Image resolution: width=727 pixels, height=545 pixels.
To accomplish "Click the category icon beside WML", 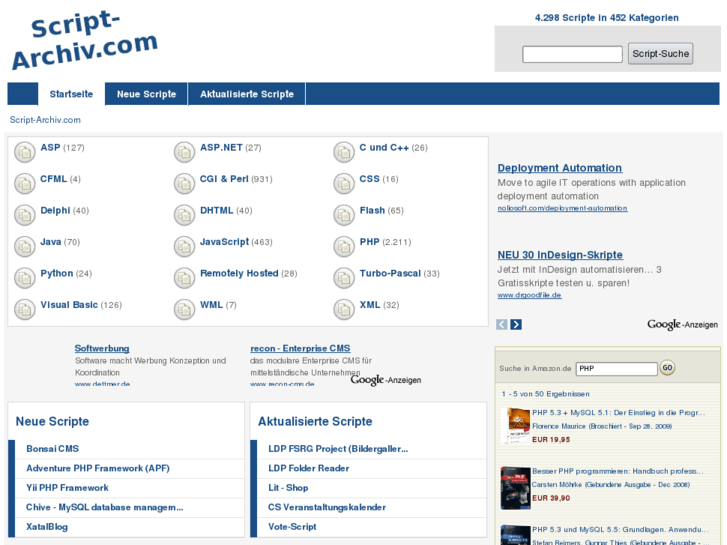I will [x=184, y=309].
